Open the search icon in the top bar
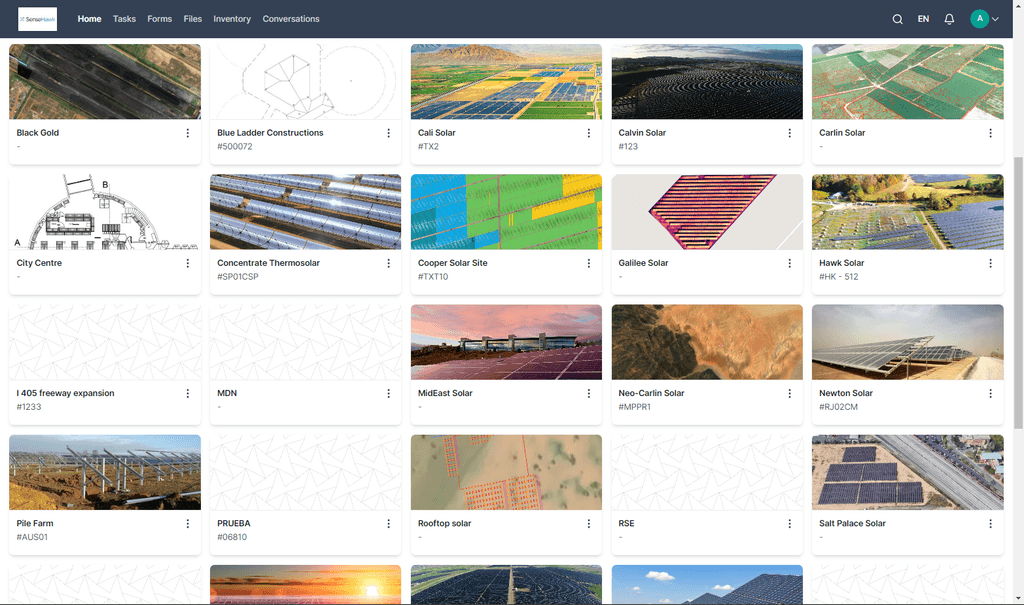1024x605 pixels. (897, 19)
